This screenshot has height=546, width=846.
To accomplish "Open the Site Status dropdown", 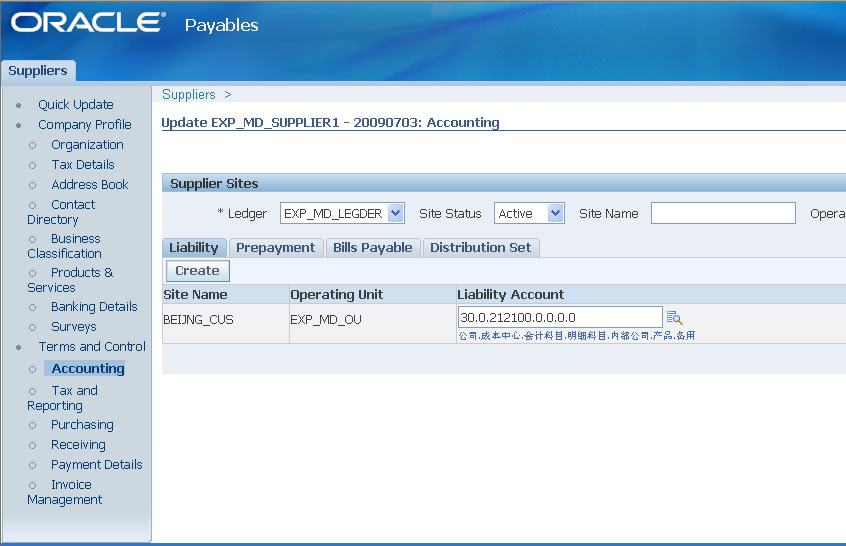I will pyautogui.click(x=529, y=213).
